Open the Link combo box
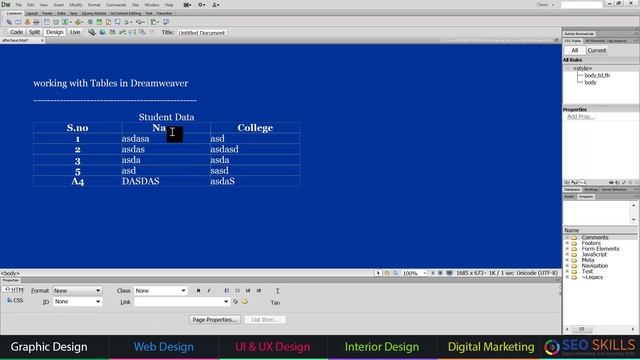This screenshot has height=360, width=640. (x=181, y=302)
